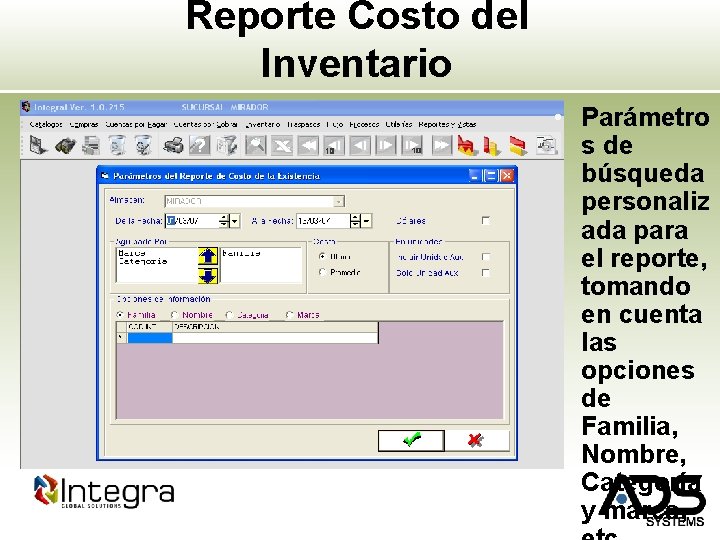Jump back 10 records icon

click(334, 146)
